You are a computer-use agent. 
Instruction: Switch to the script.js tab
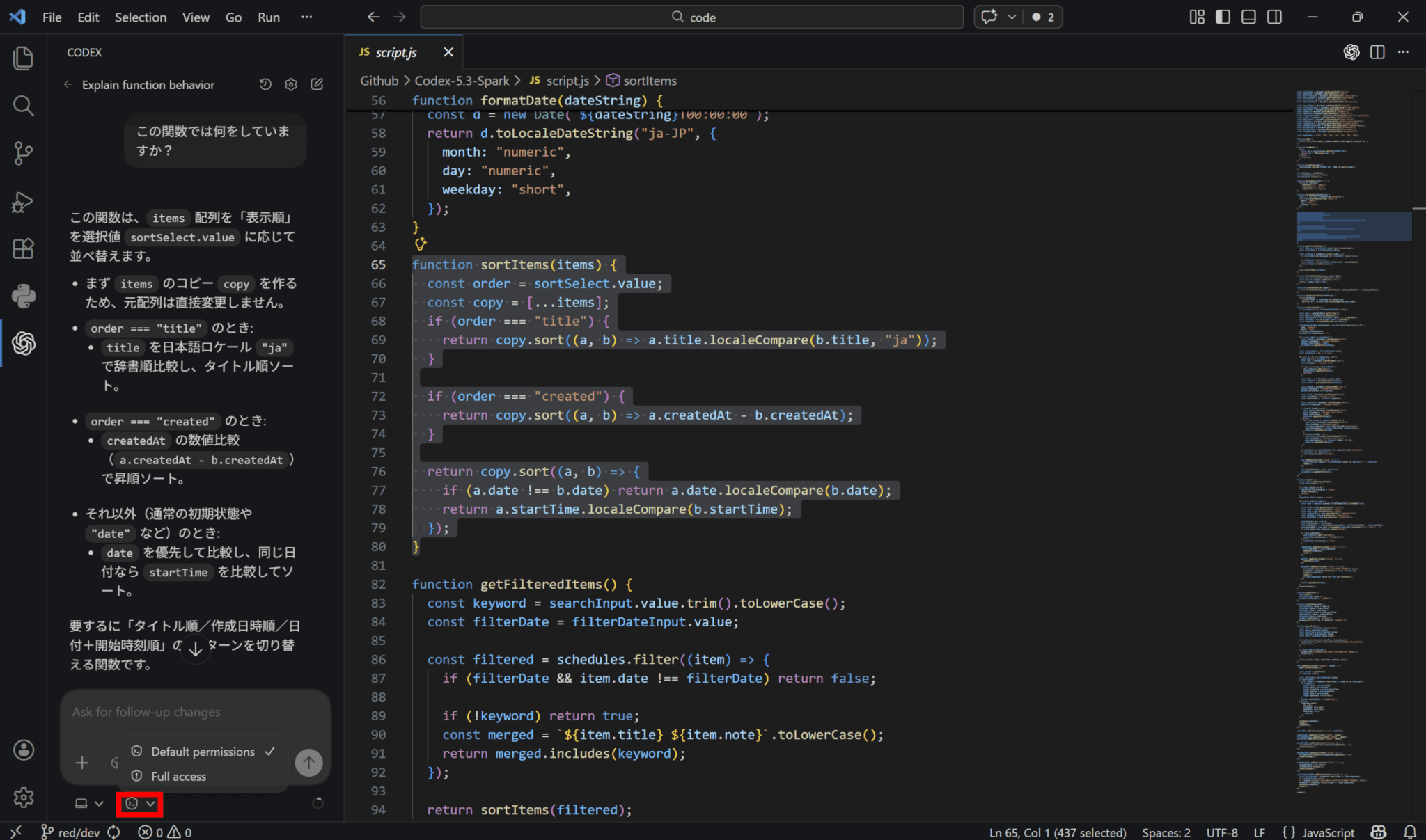[396, 52]
